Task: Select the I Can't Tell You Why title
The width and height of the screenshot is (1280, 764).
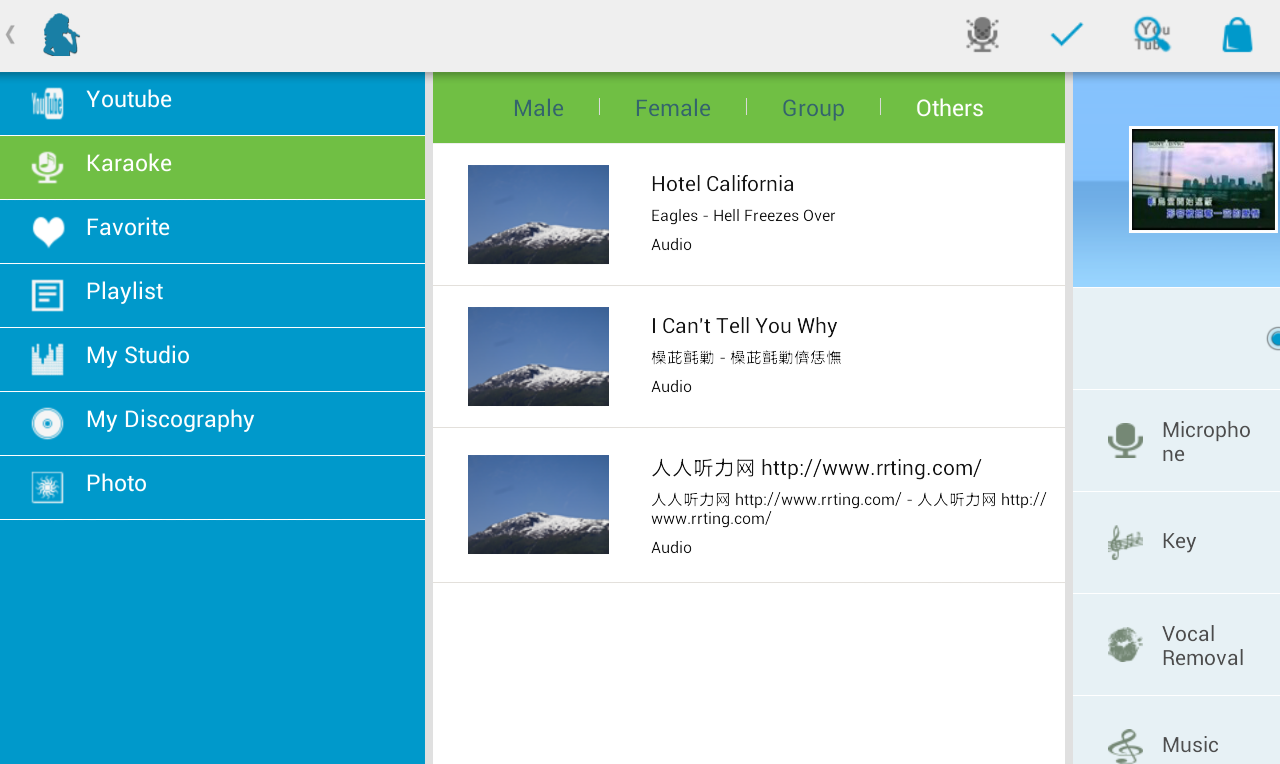Action: [744, 326]
